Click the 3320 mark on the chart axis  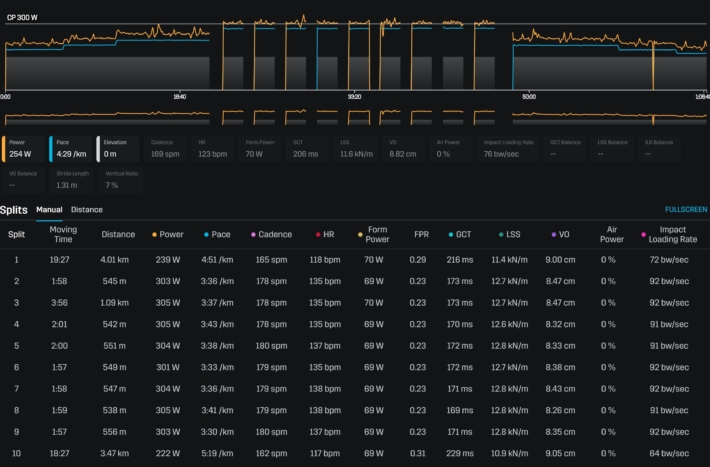[355, 97]
